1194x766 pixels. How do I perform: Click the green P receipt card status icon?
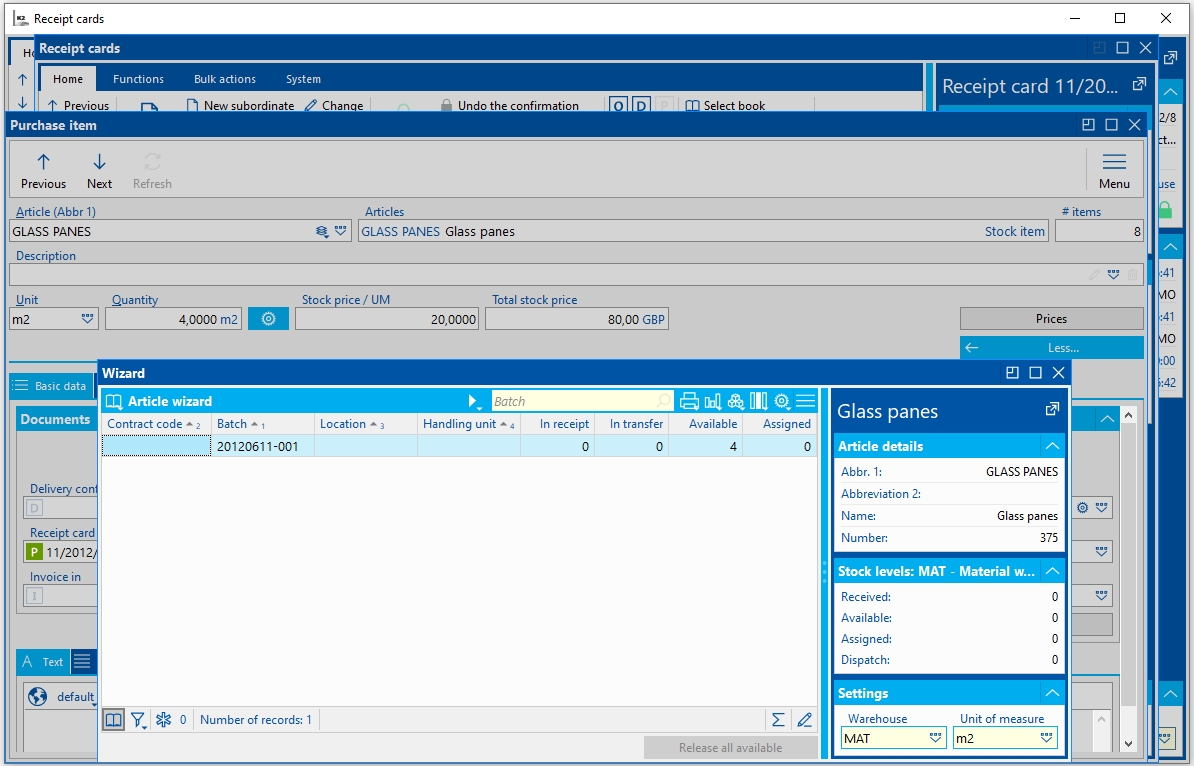(34, 552)
